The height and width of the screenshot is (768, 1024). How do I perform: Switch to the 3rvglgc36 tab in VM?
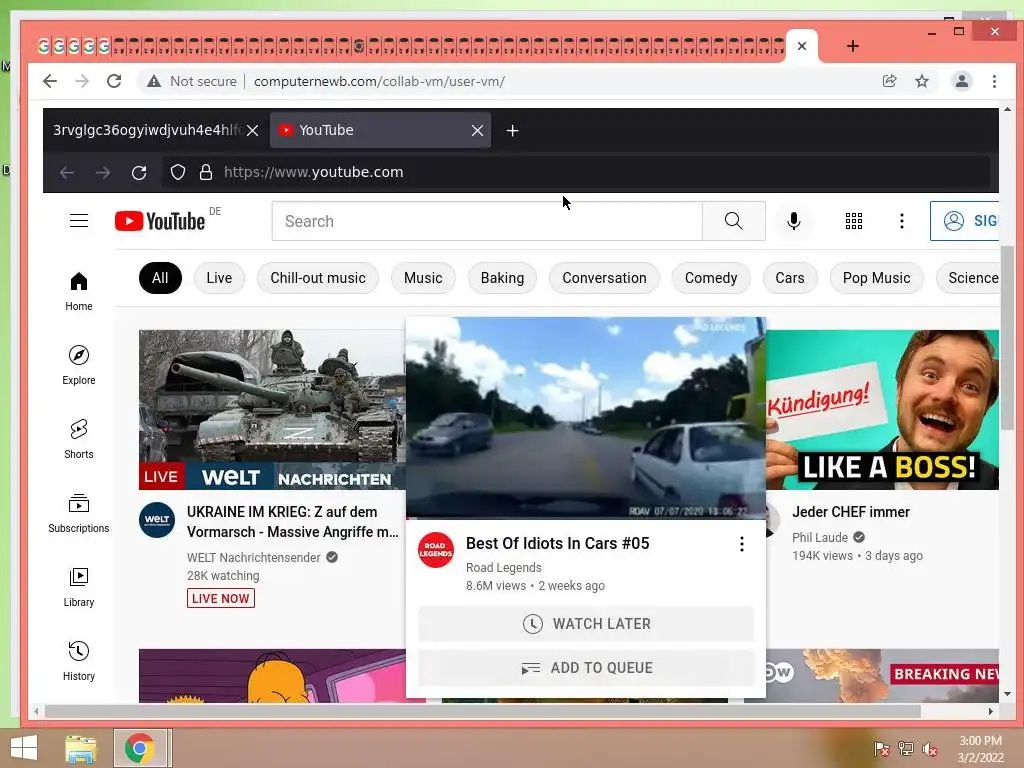tap(148, 131)
